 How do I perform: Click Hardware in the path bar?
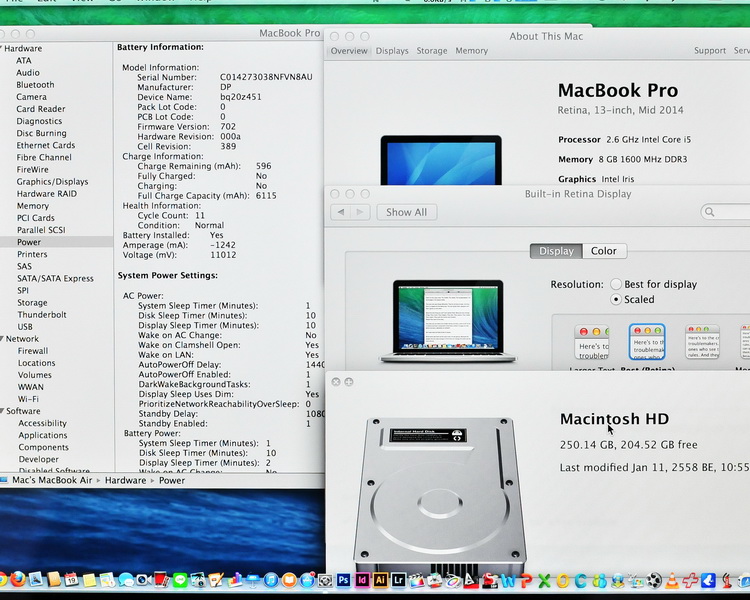(x=125, y=480)
